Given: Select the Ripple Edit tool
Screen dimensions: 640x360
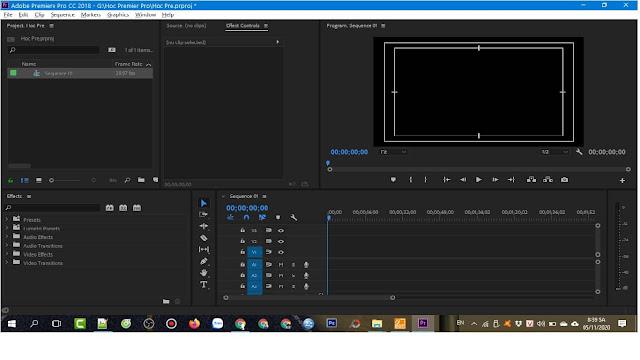Looking at the screenshot, I should (x=204, y=226).
